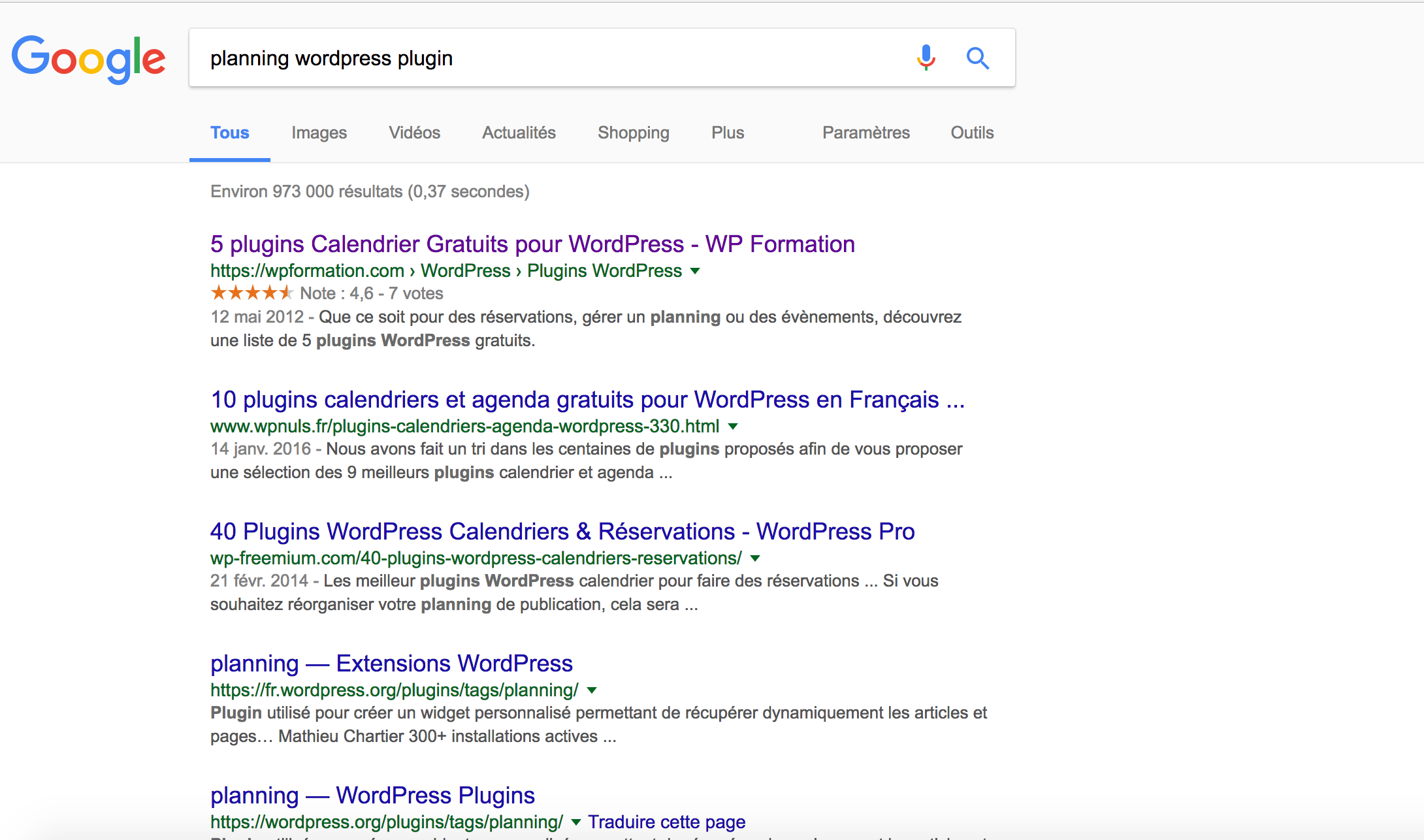
Task: Open the Plus menu
Action: [x=728, y=133]
